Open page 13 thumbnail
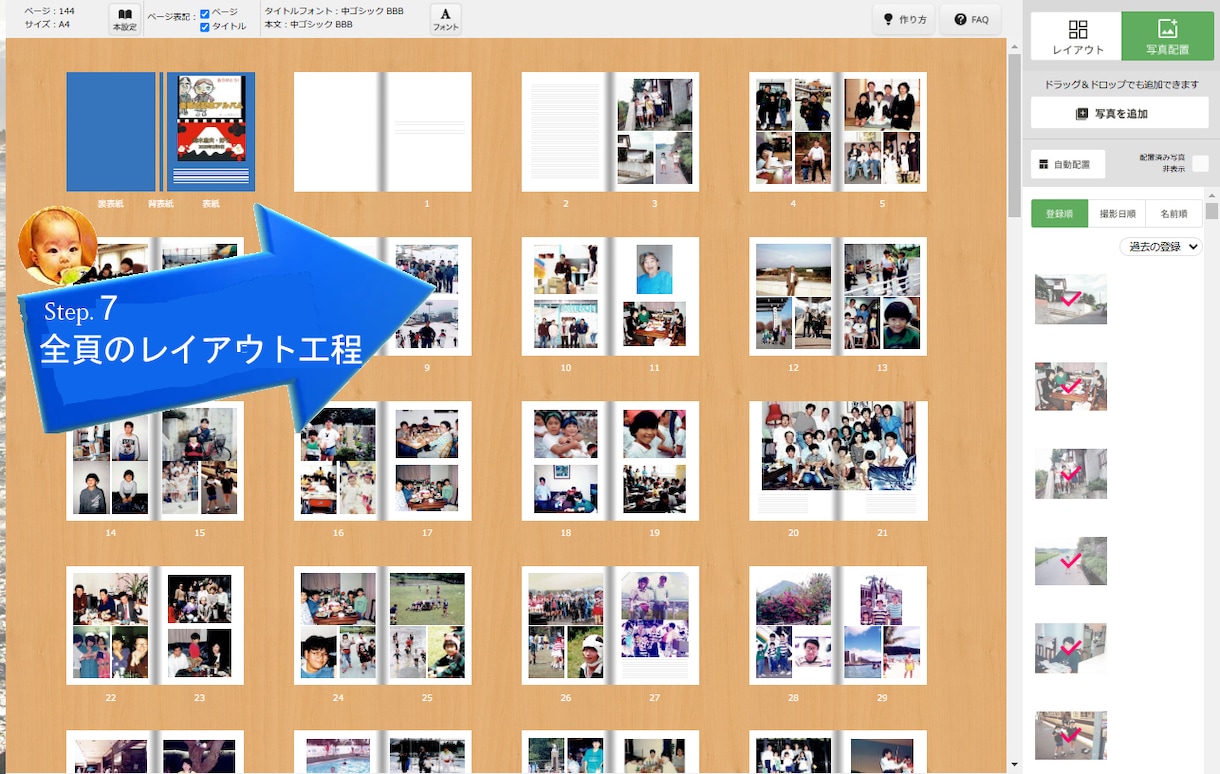1220x774 pixels. 882,296
